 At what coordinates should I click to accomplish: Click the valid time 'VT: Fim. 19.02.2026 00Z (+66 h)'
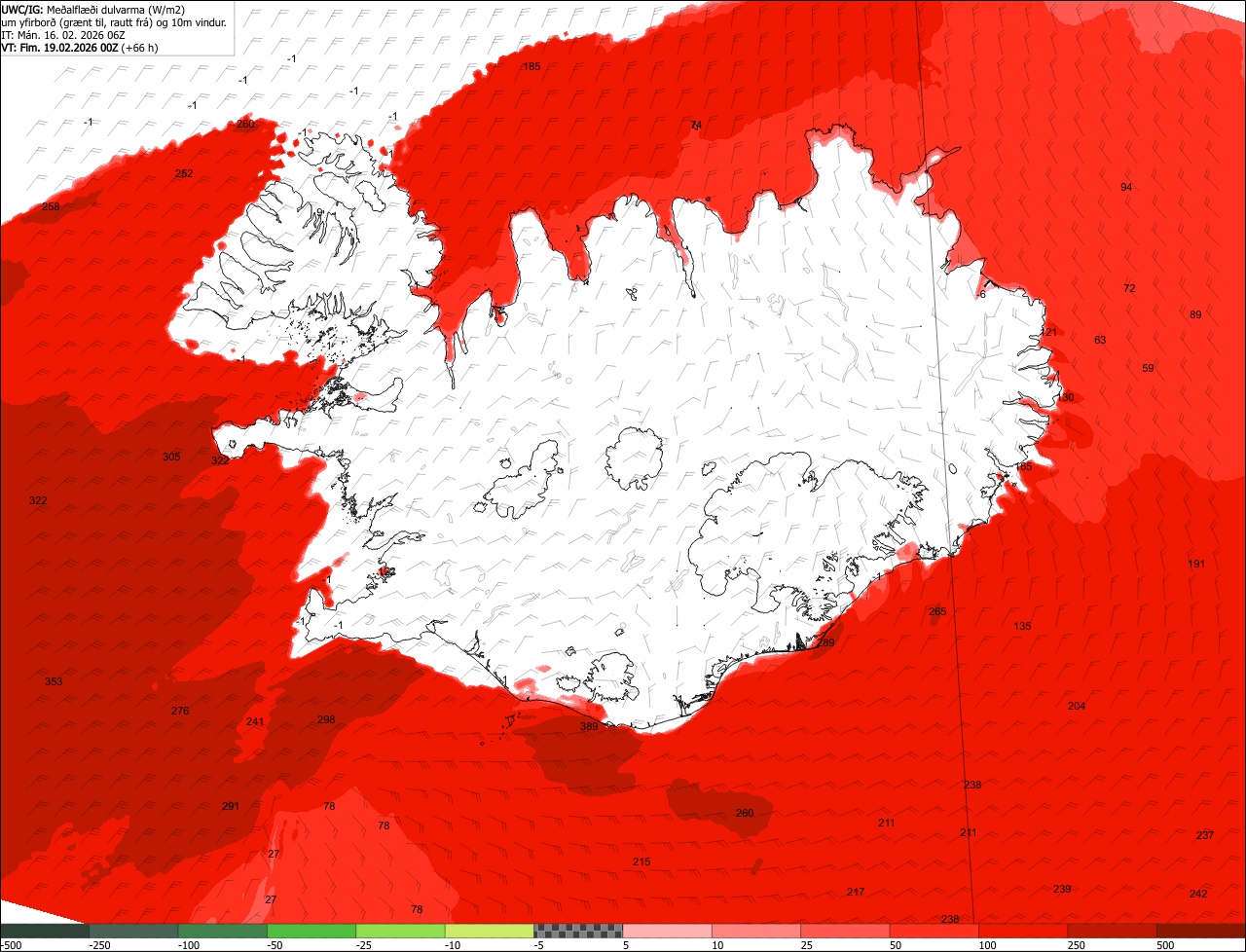tap(81, 47)
